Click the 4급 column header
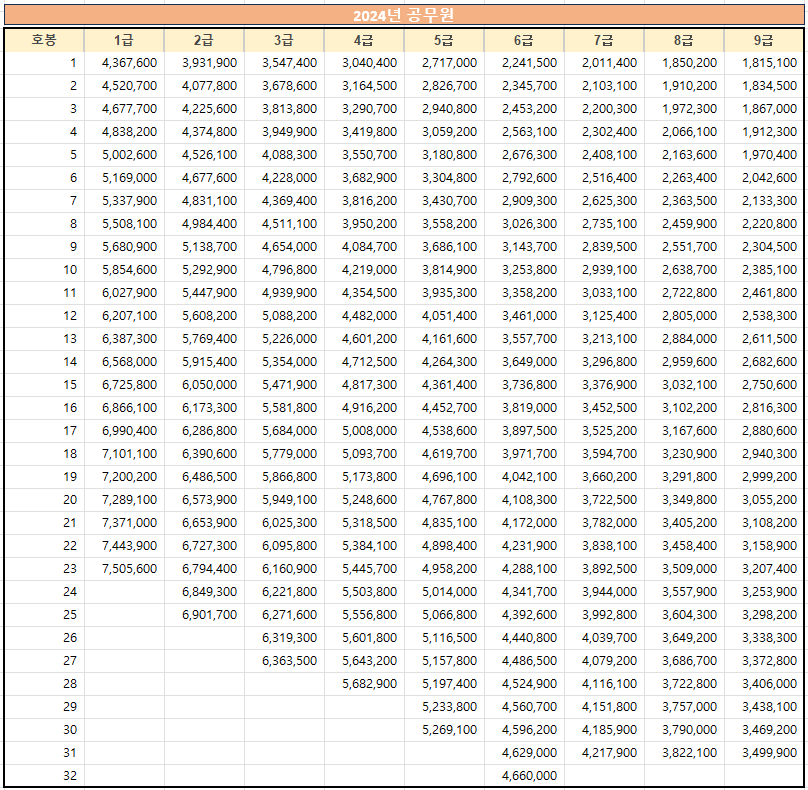808x790 pixels. (364, 40)
